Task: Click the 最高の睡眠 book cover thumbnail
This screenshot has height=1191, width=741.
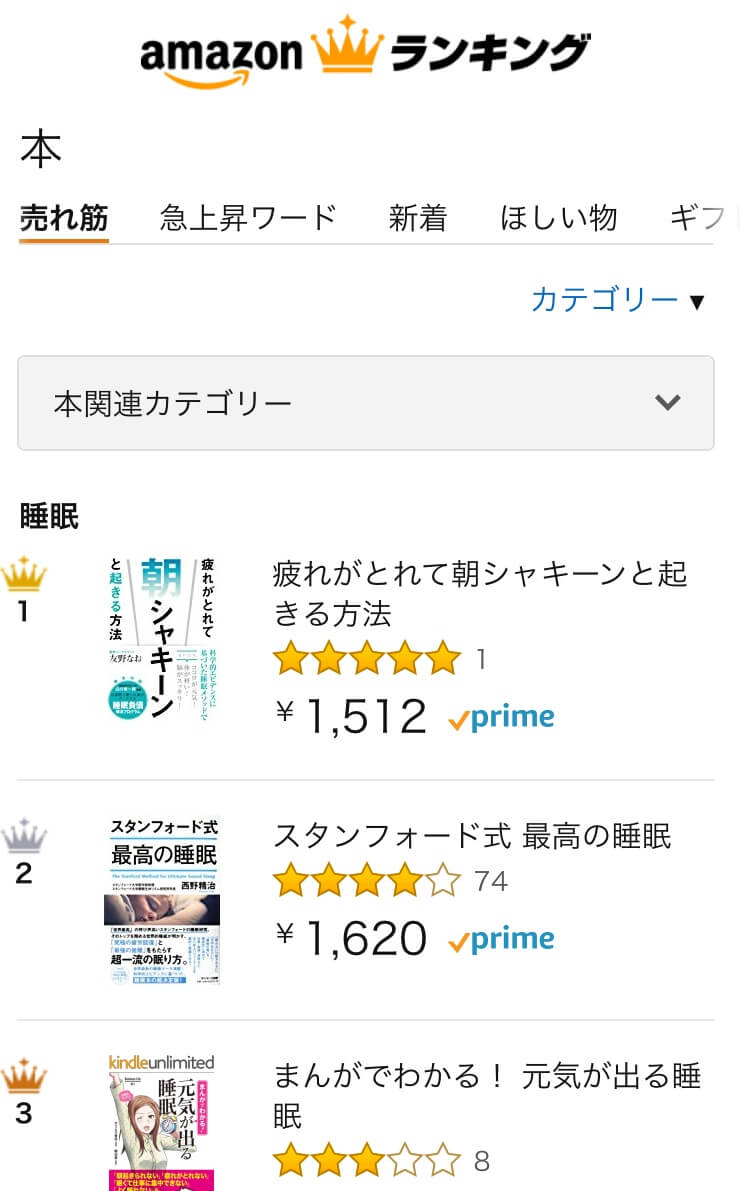Action: [x=161, y=901]
